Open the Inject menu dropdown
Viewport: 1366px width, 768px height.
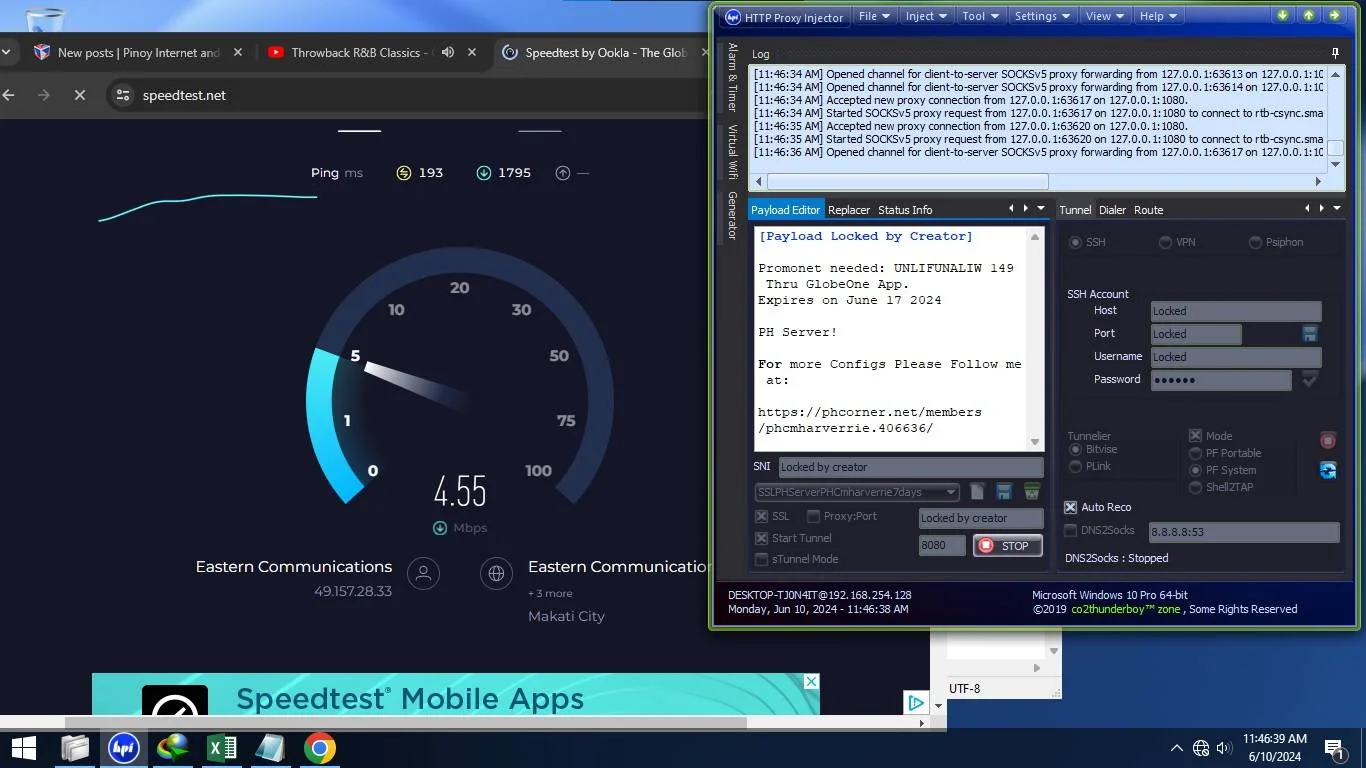(926, 16)
